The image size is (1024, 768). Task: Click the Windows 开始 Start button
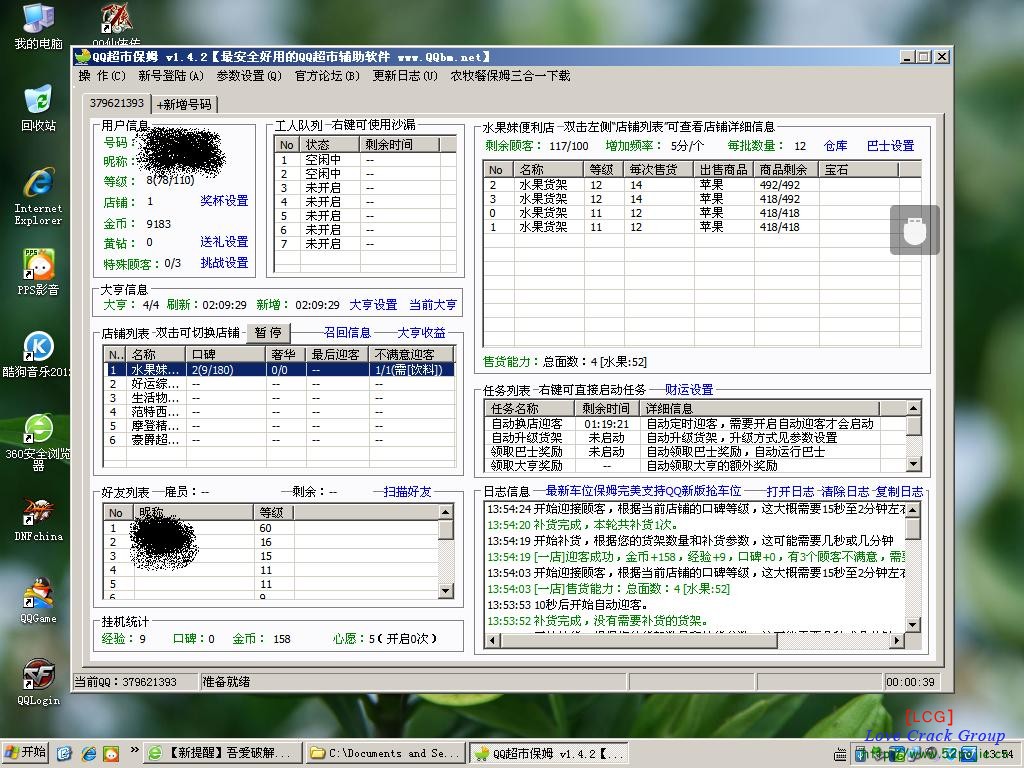click(x=26, y=753)
